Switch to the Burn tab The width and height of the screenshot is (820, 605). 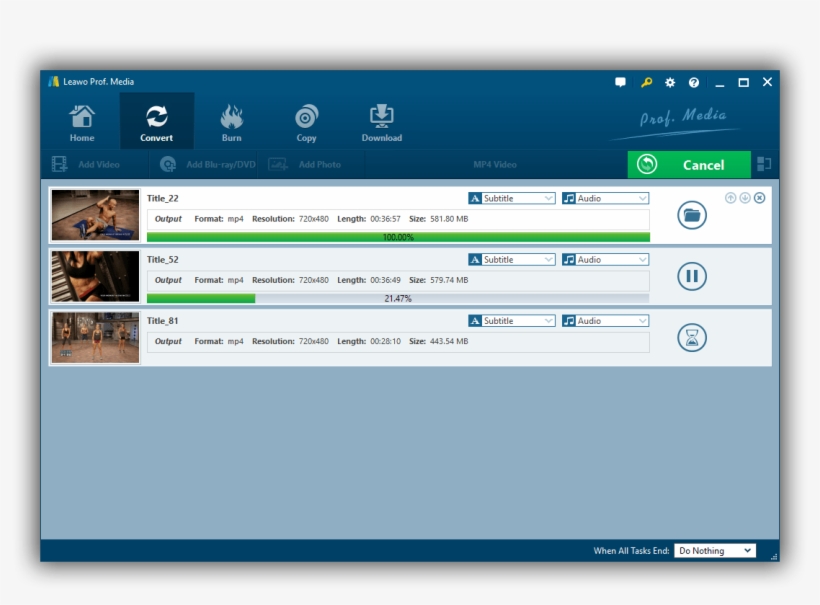(x=231, y=119)
